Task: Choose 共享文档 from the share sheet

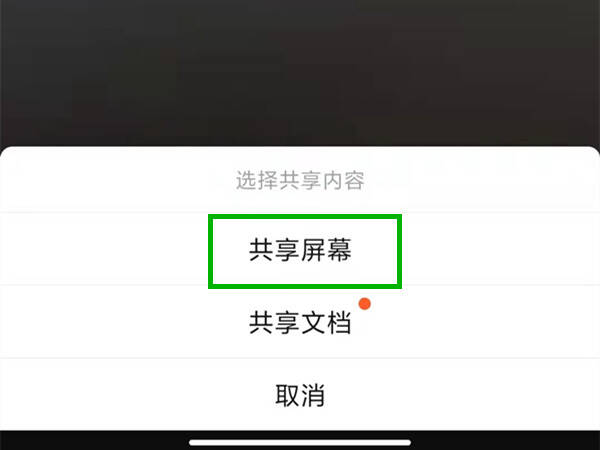Action: [x=300, y=322]
